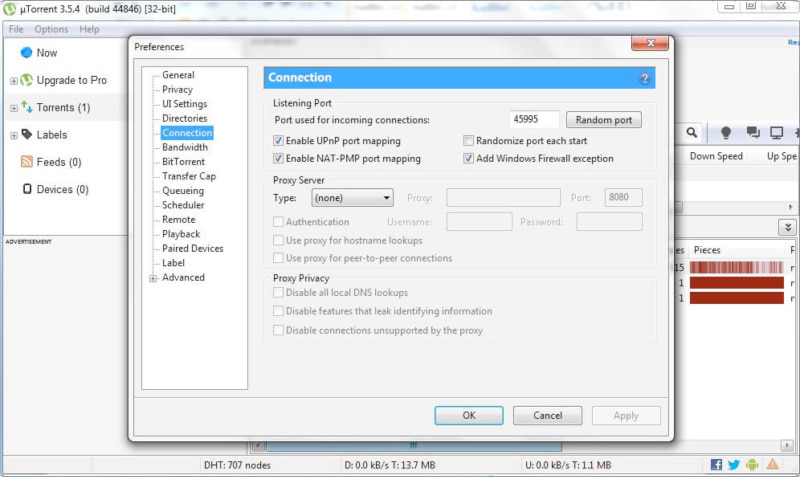Viewport: 800px width, 477px height.
Task: Select Privacy in preferences tree
Action: tap(177, 89)
